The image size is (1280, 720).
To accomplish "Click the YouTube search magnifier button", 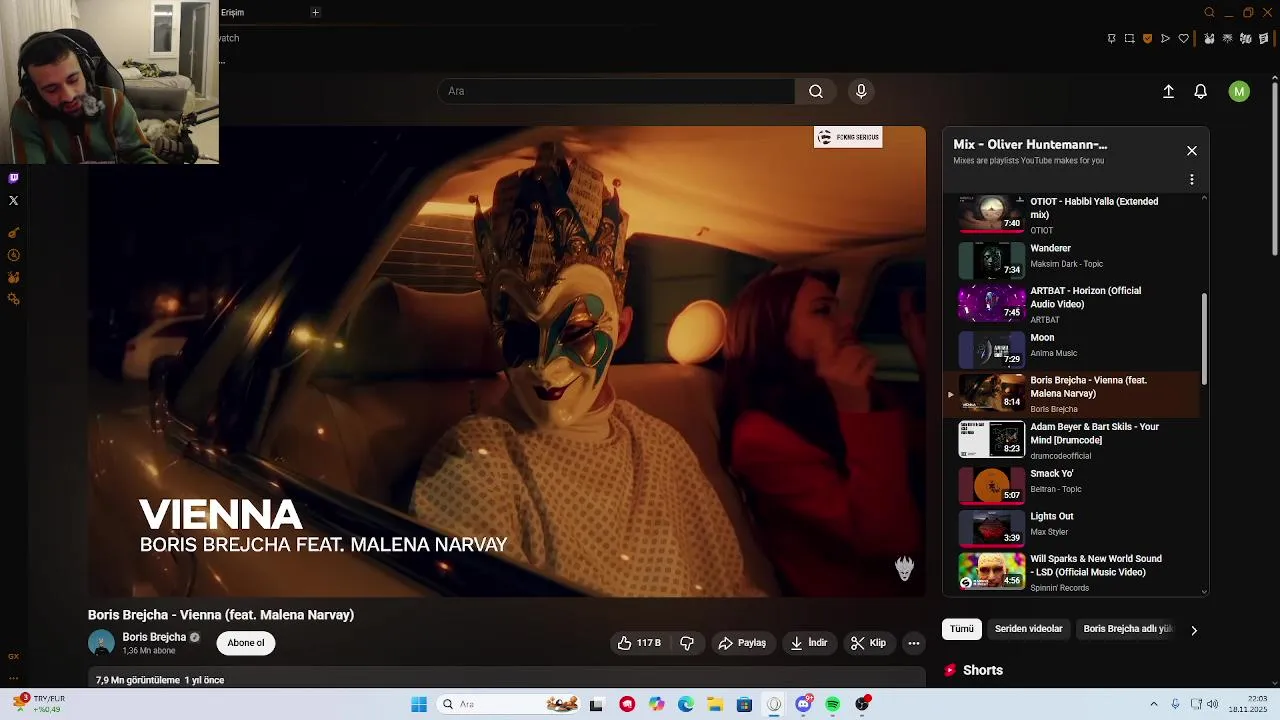I will tap(816, 91).
